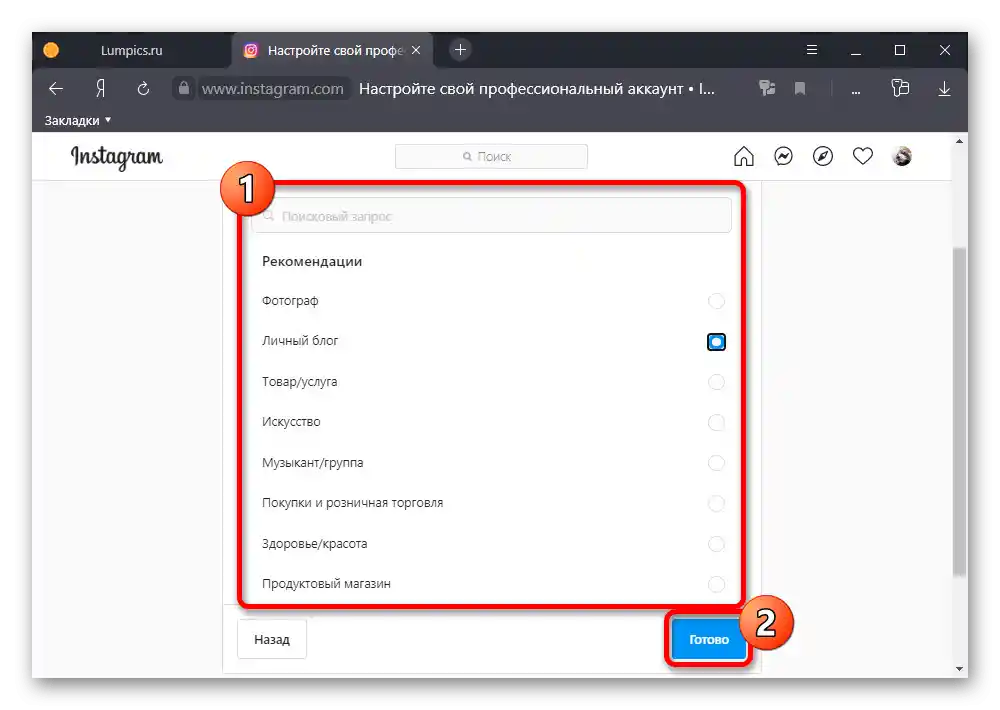The height and width of the screenshot is (710, 1000).
Task: Reload the Instagram page
Action: click(143, 89)
